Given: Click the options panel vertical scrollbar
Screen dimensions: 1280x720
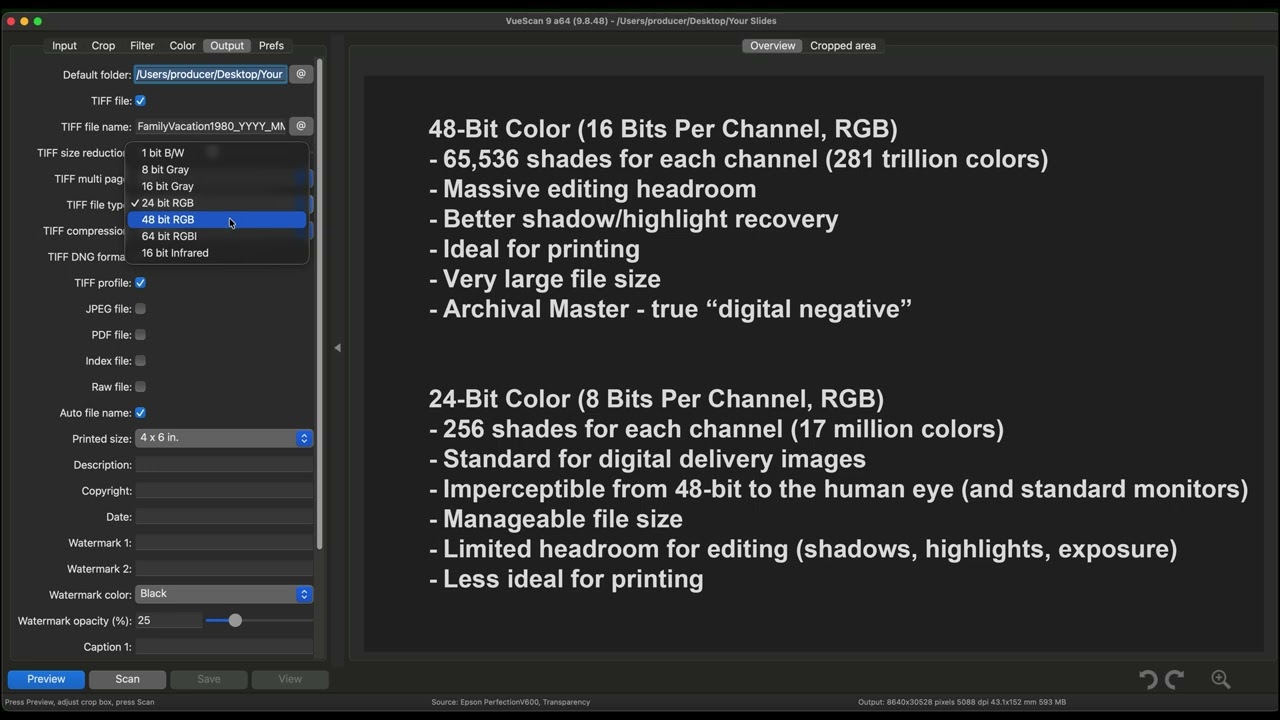Looking at the screenshot, I should click(x=320, y=305).
